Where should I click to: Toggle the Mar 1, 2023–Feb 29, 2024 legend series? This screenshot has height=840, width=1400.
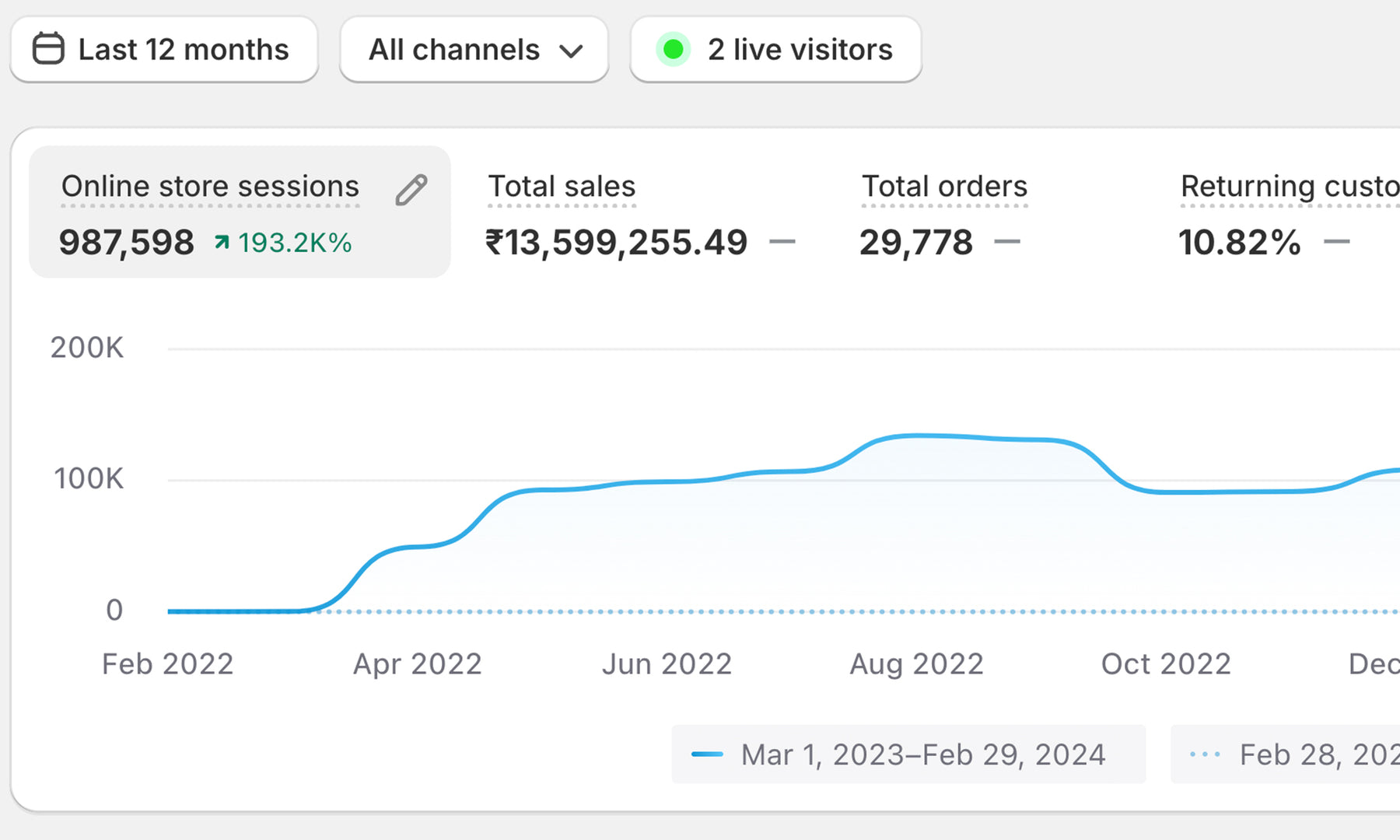coord(908,754)
